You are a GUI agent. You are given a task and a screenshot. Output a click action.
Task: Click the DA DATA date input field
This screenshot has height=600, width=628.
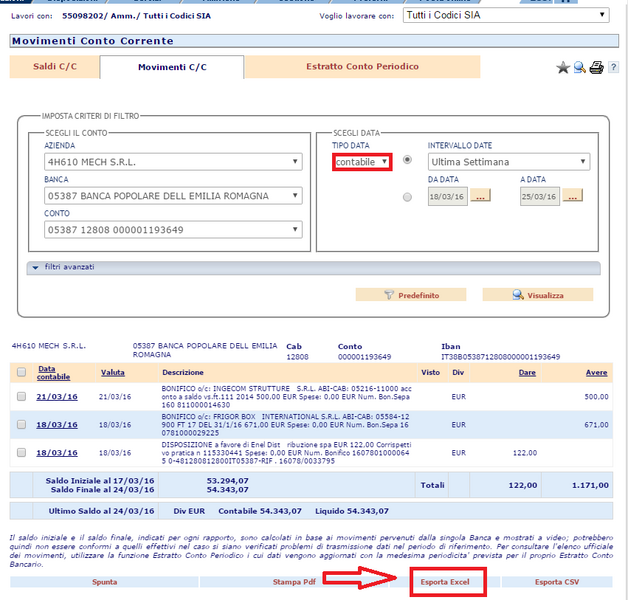[x=447, y=197]
